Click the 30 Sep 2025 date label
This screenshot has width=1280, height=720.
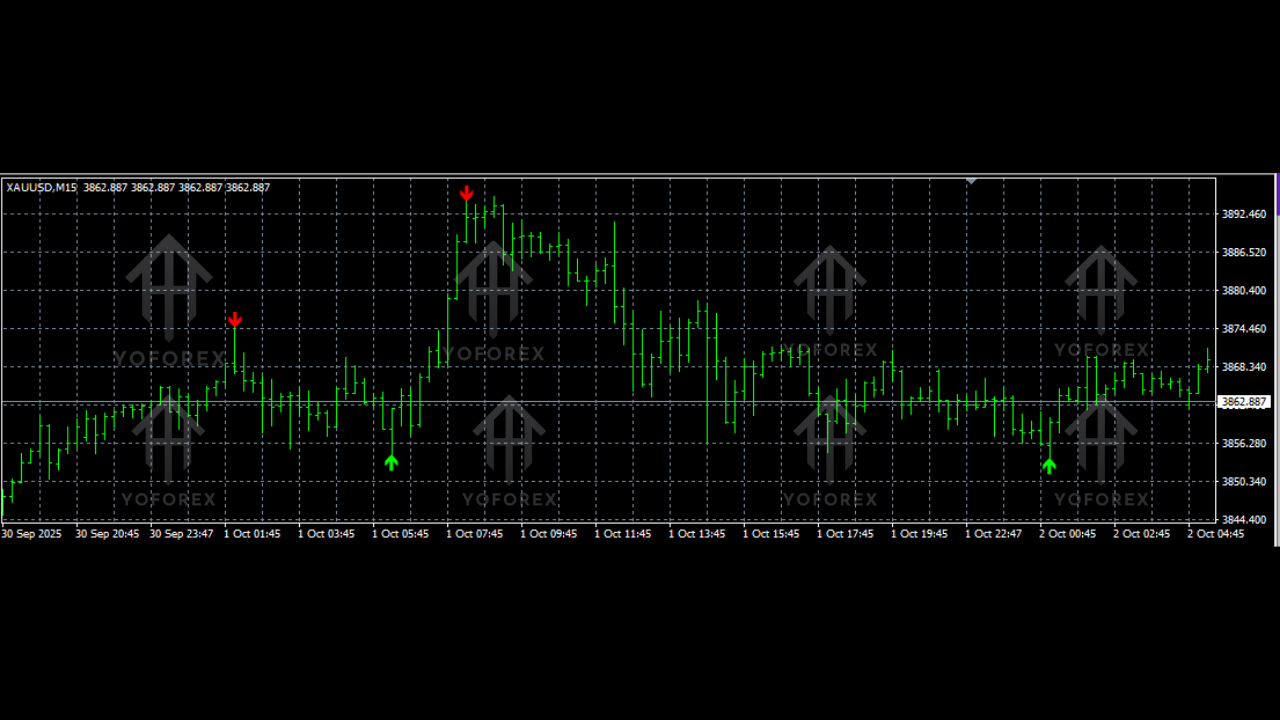point(32,534)
